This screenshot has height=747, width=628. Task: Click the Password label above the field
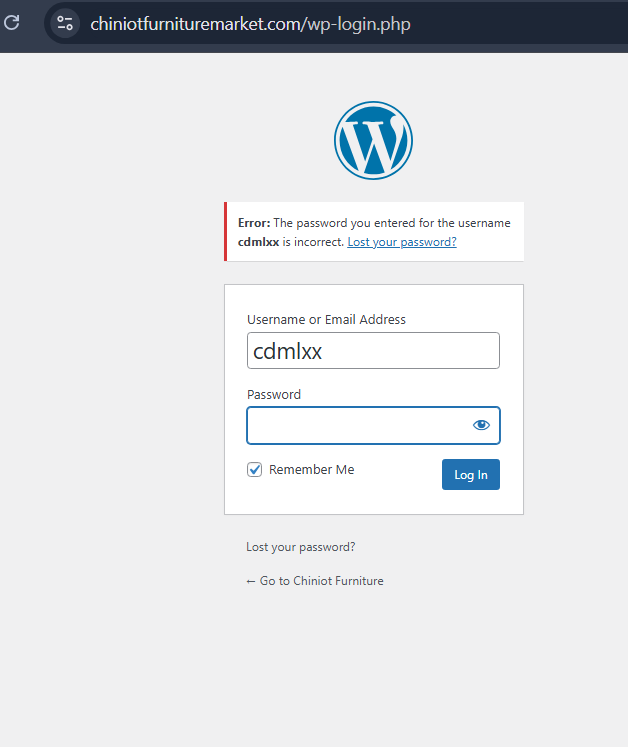[x=274, y=394]
